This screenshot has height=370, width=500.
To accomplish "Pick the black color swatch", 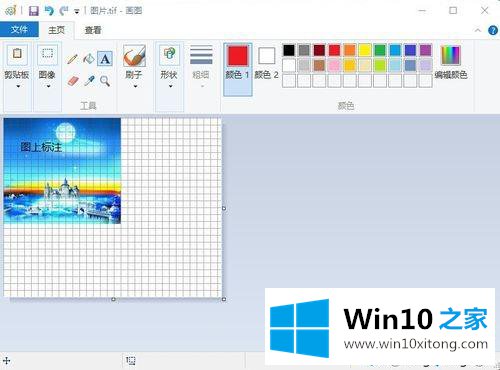I will pyautogui.click(x=289, y=50).
